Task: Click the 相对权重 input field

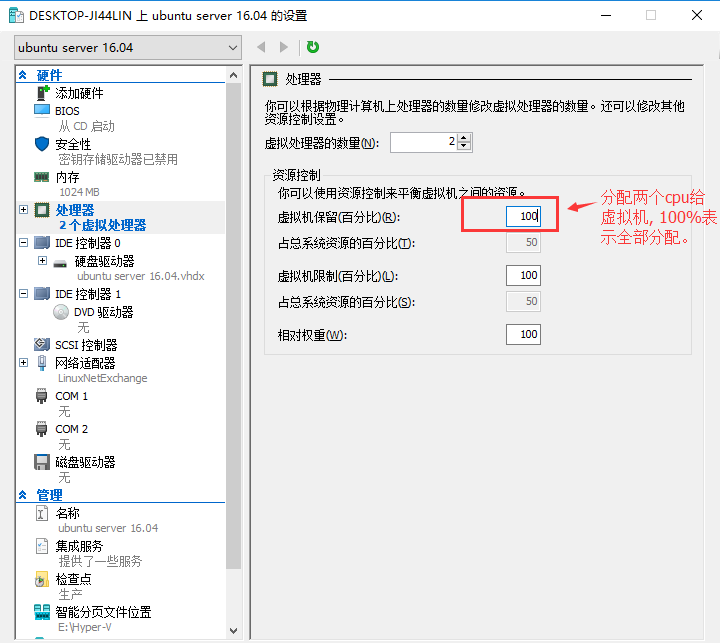Action: [523, 334]
